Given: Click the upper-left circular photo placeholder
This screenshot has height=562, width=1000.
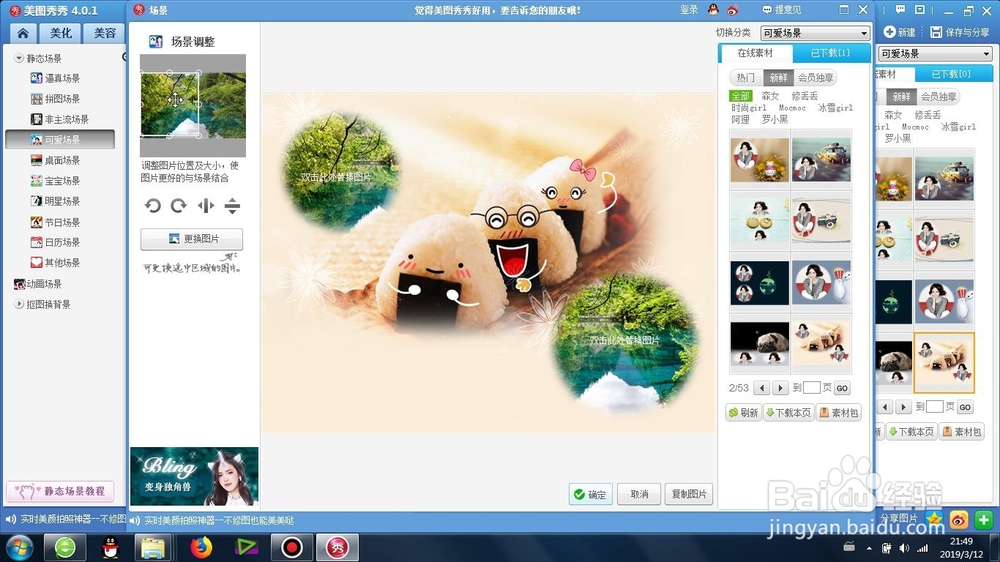Looking at the screenshot, I should [341, 172].
